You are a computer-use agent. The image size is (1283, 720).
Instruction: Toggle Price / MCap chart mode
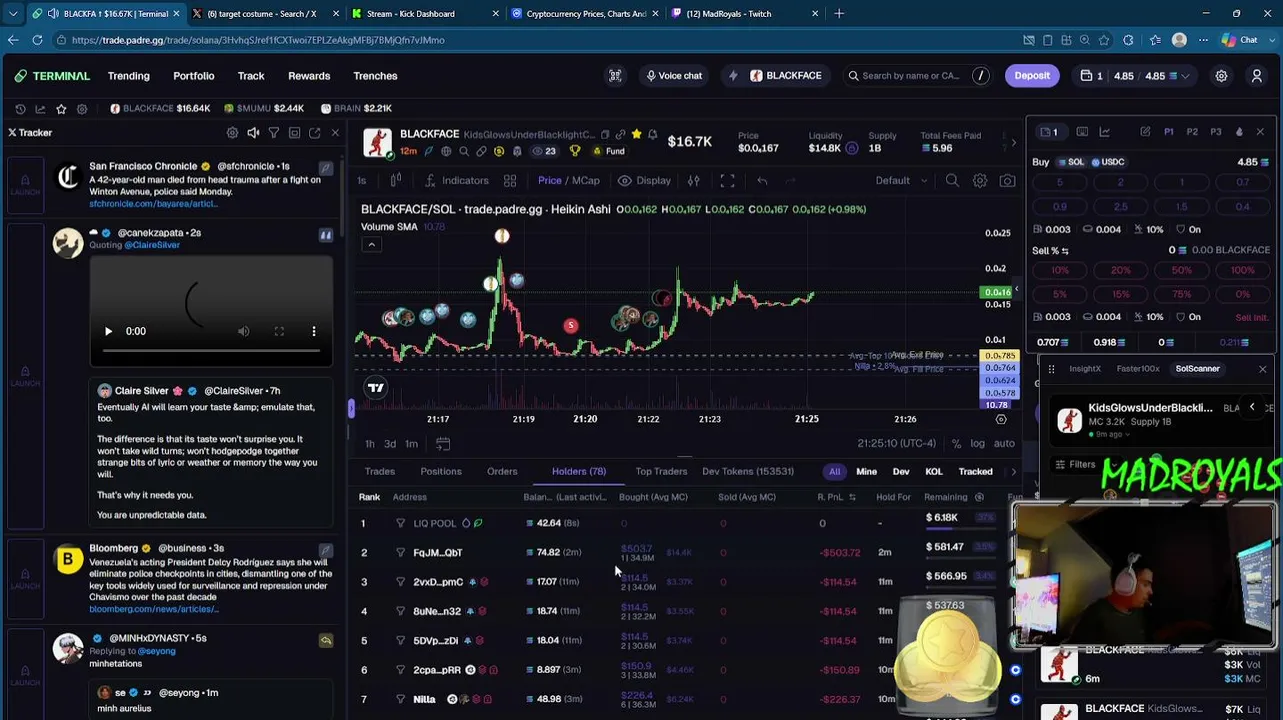coord(569,181)
